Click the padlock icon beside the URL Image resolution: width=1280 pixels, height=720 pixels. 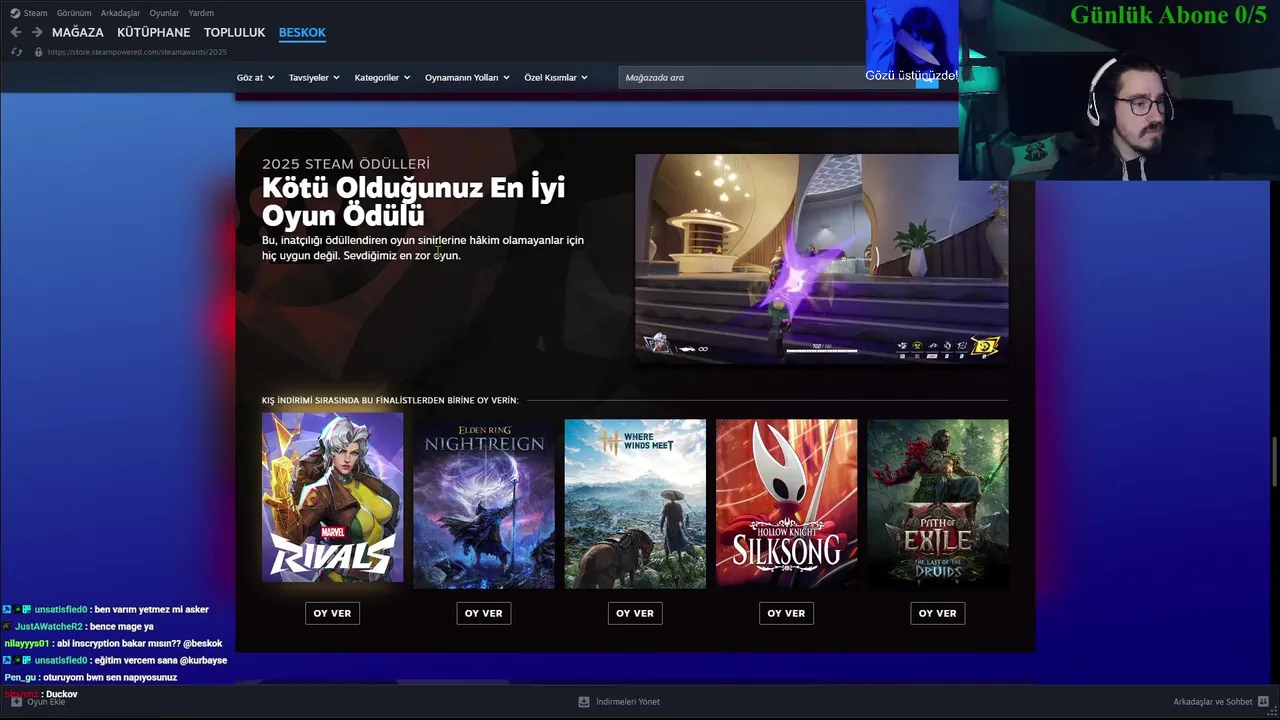pyautogui.click(x=38, y=52)
